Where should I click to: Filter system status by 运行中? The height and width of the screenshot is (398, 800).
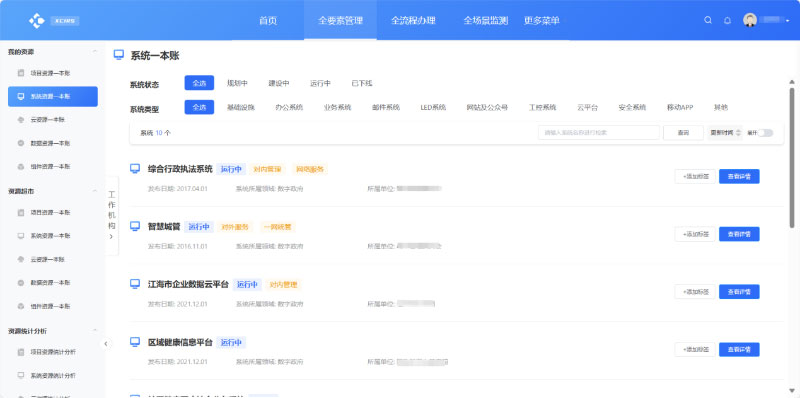point(320,83)
